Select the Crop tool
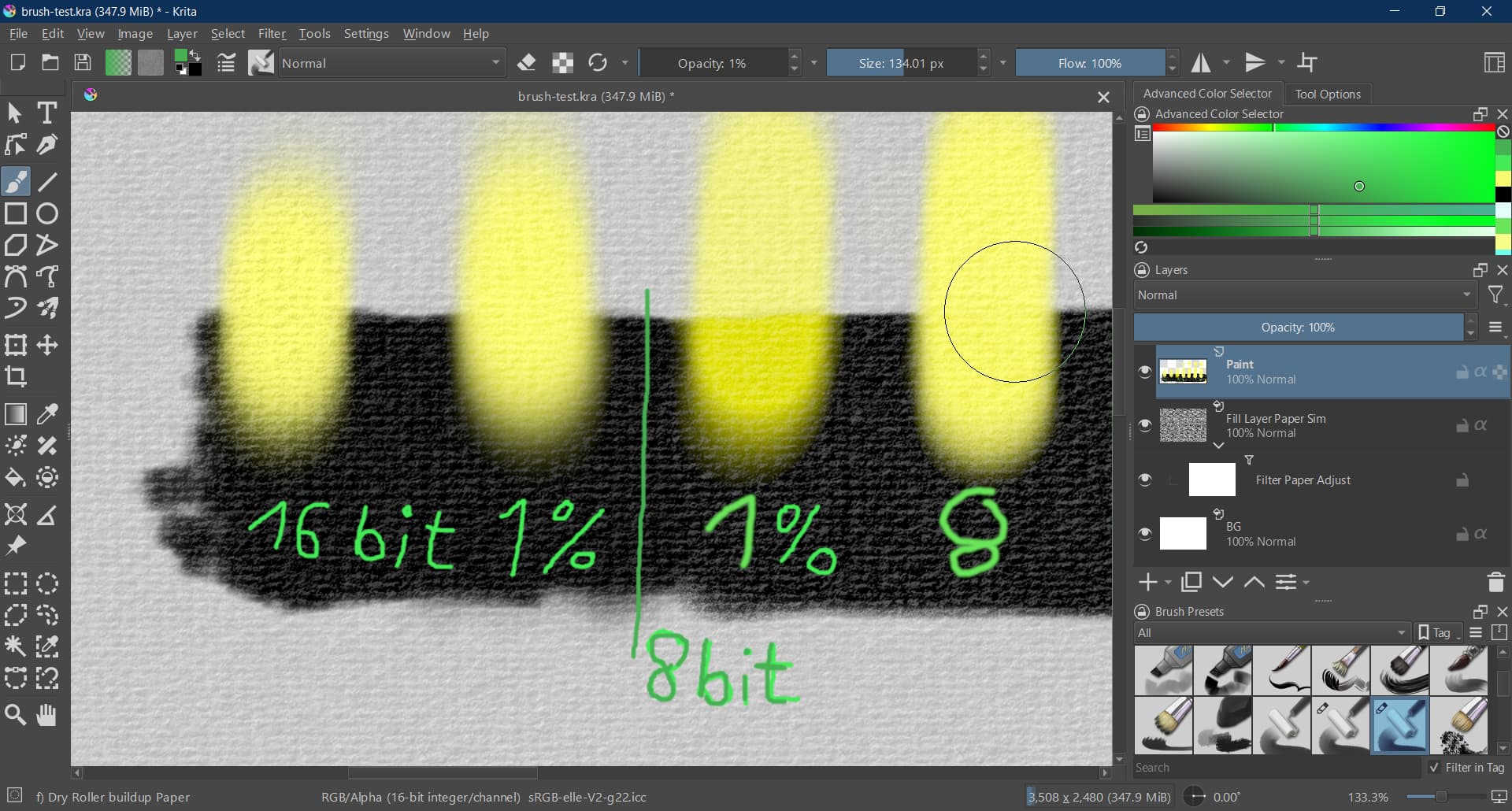 coord(16,376)
